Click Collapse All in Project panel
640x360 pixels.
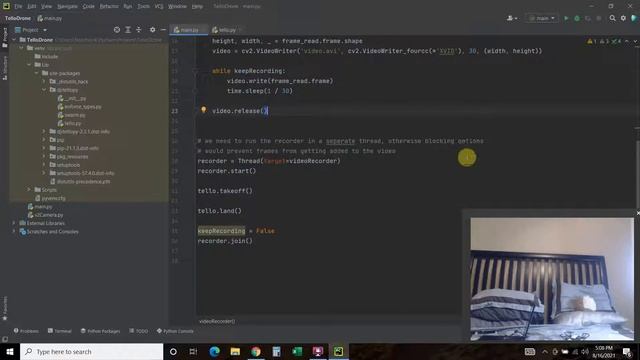point(139,30)
